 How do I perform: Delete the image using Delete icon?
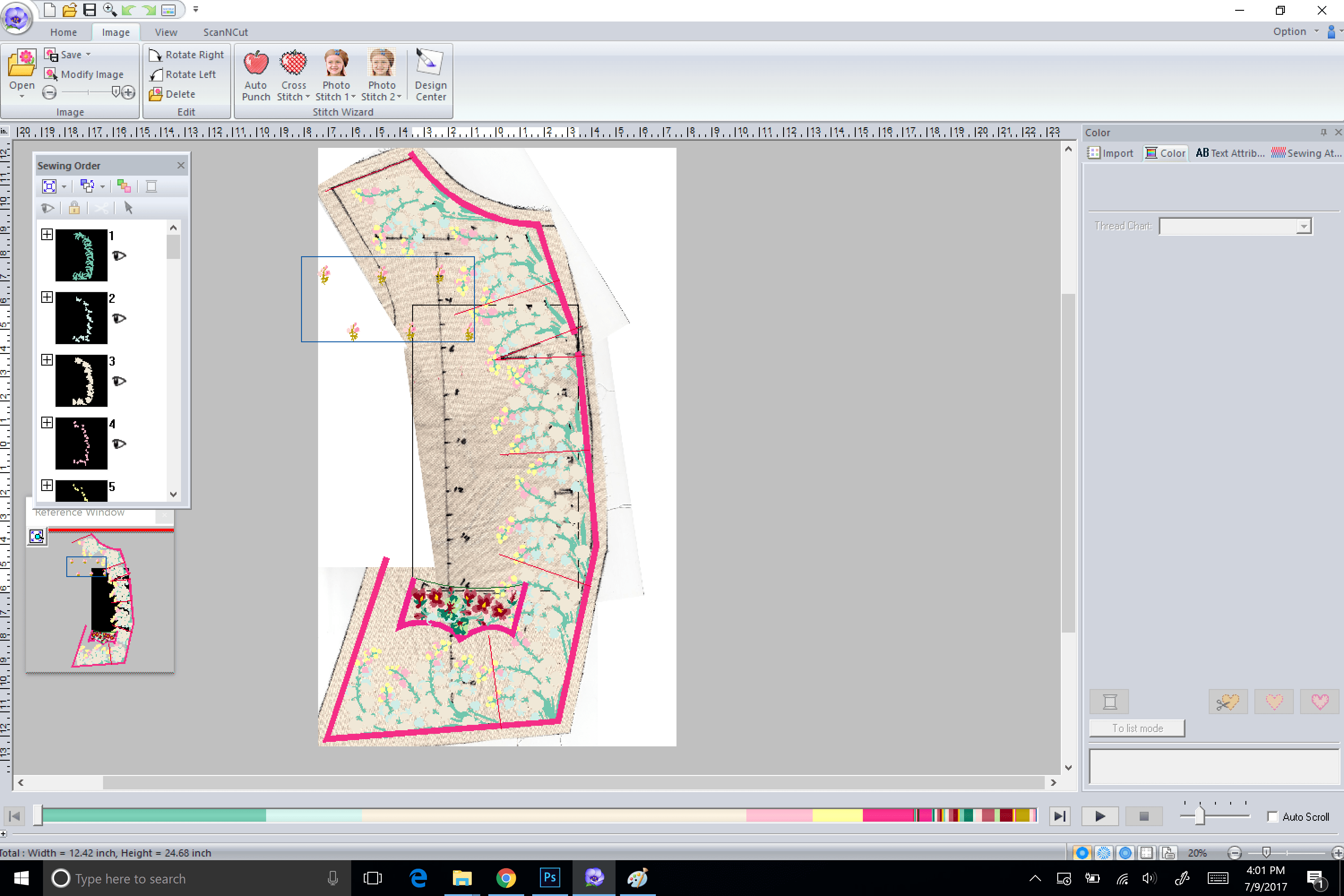(155, 94)
